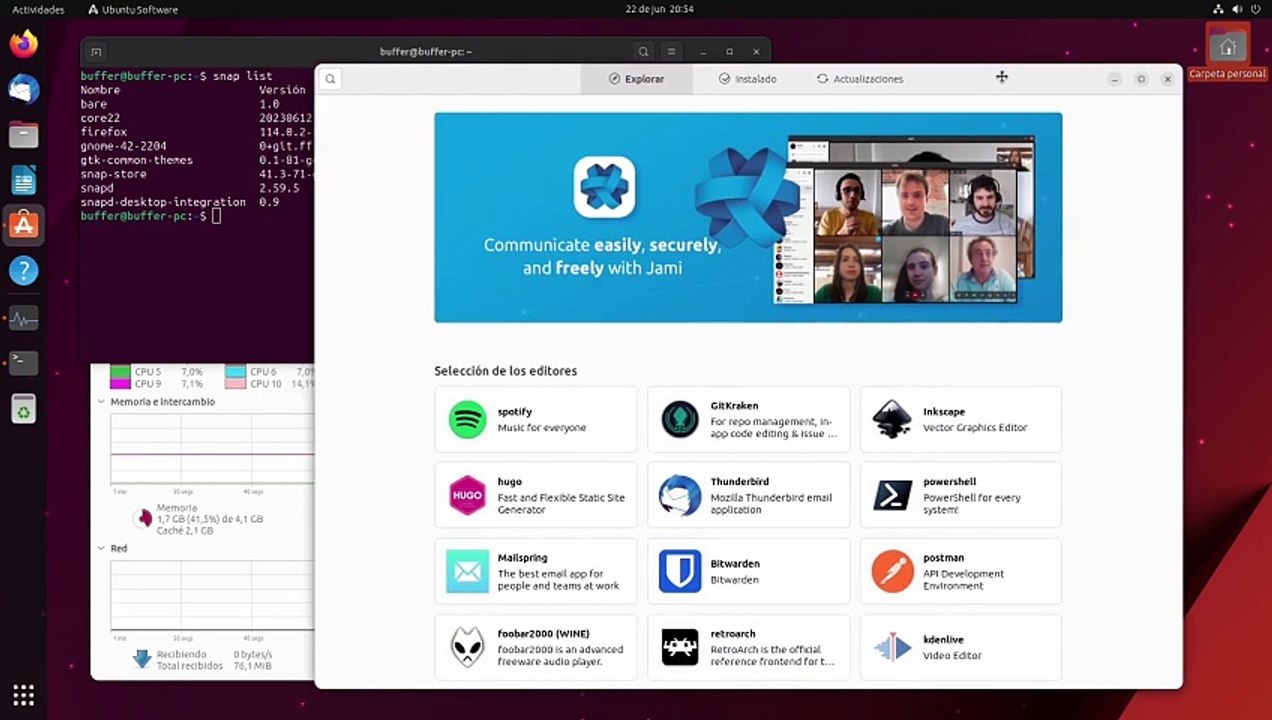Open the kdenlive app card

(x=960, y=647)
